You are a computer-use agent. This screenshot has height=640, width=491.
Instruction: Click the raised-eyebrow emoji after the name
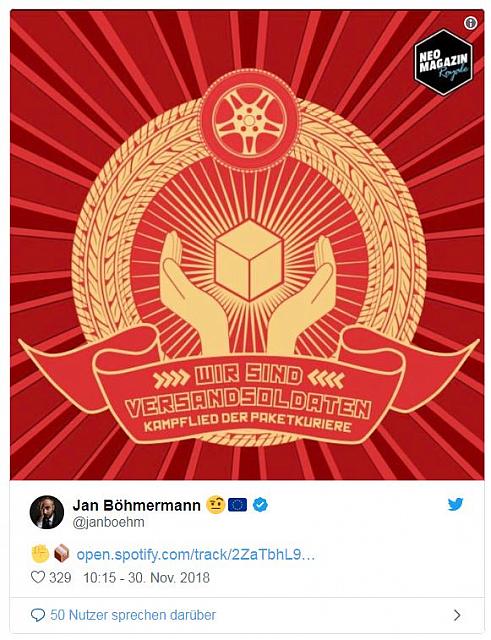pos(216,505)
